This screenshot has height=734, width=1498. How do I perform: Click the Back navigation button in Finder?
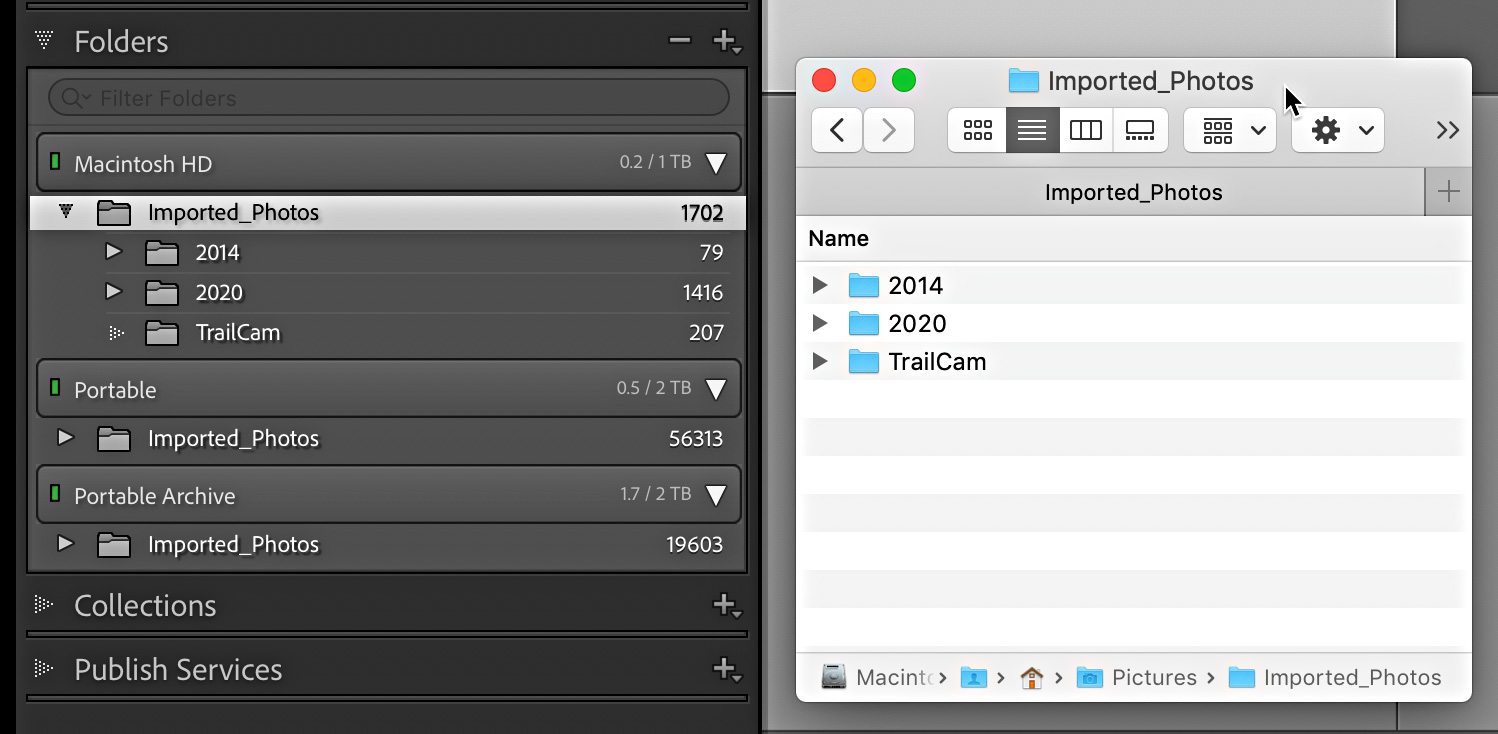click(837, 130)
